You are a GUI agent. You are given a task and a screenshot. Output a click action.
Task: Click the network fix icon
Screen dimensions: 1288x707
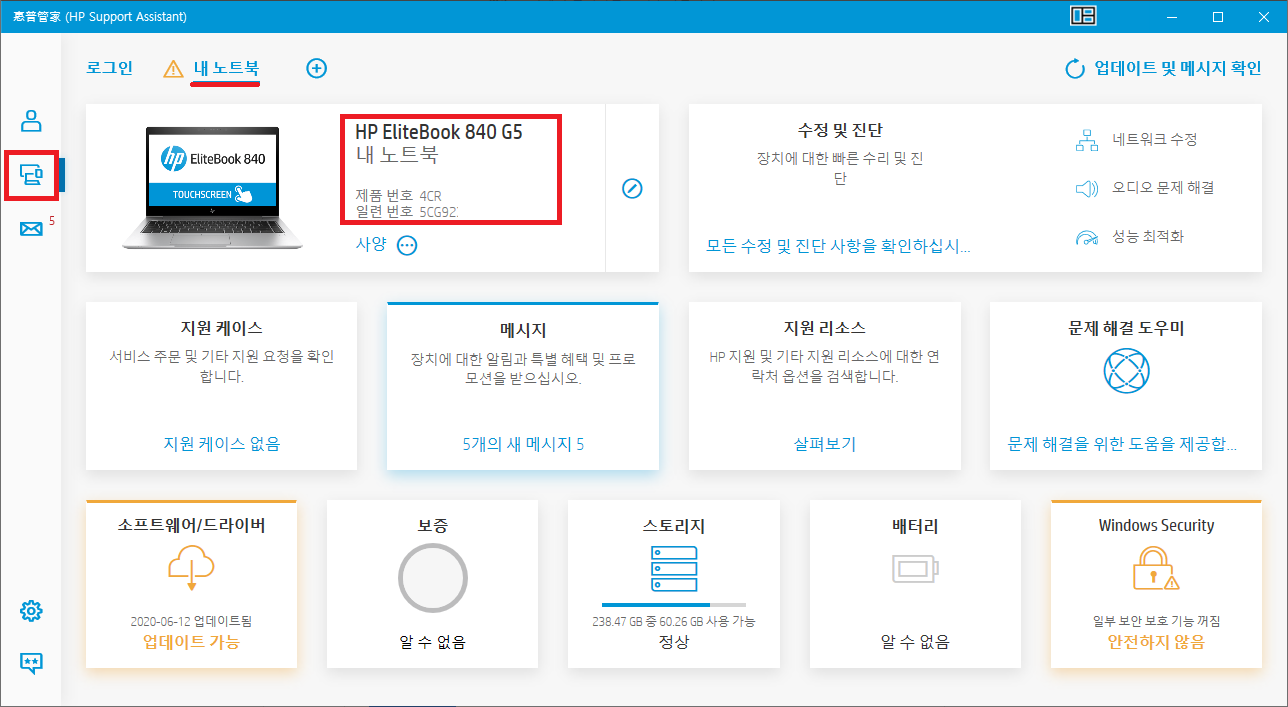(1087, 140)
